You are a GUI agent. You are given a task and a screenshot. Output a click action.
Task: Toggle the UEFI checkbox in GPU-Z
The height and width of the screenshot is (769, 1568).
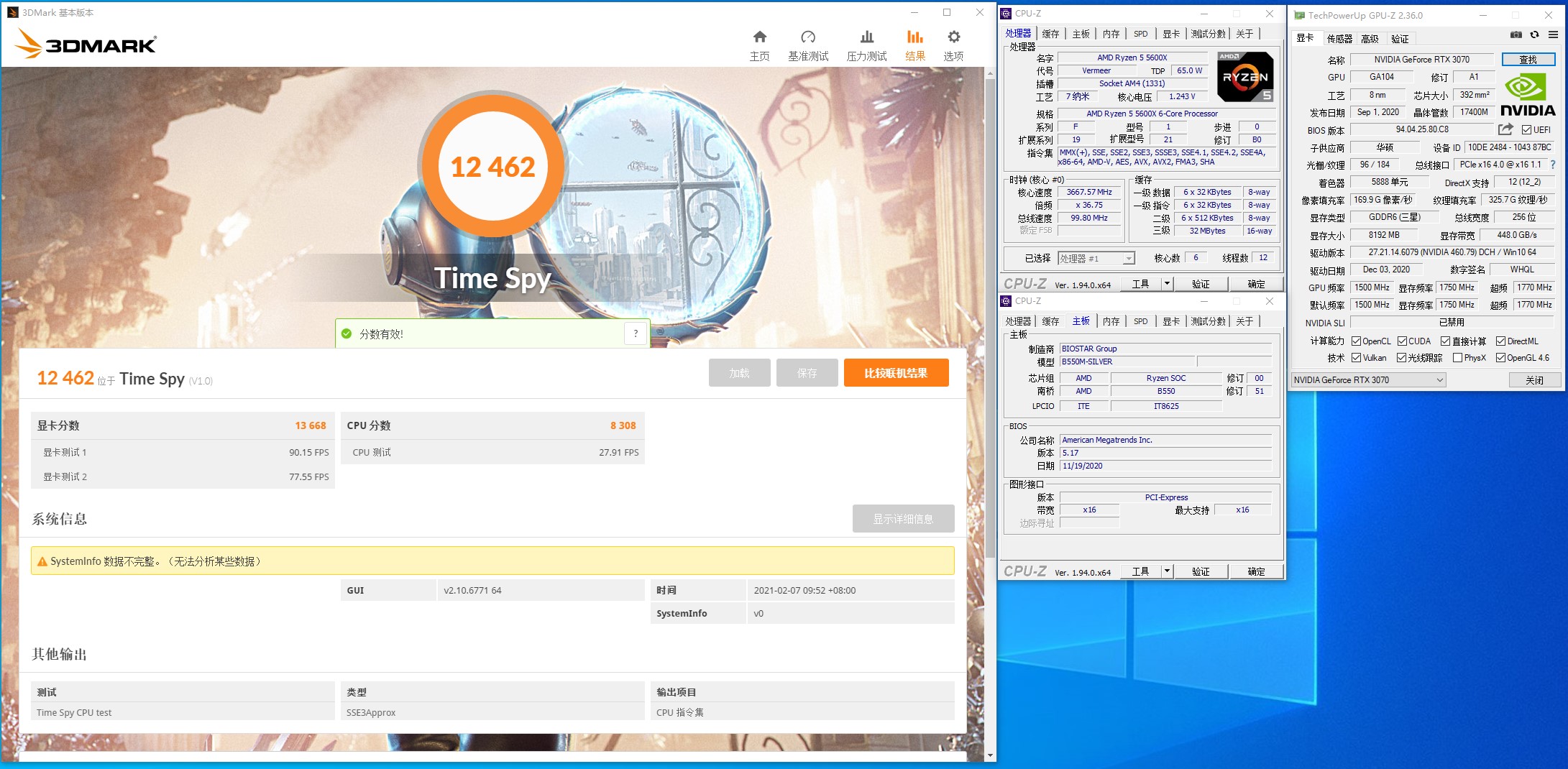pyautogui.click(x=1526, y=129)
